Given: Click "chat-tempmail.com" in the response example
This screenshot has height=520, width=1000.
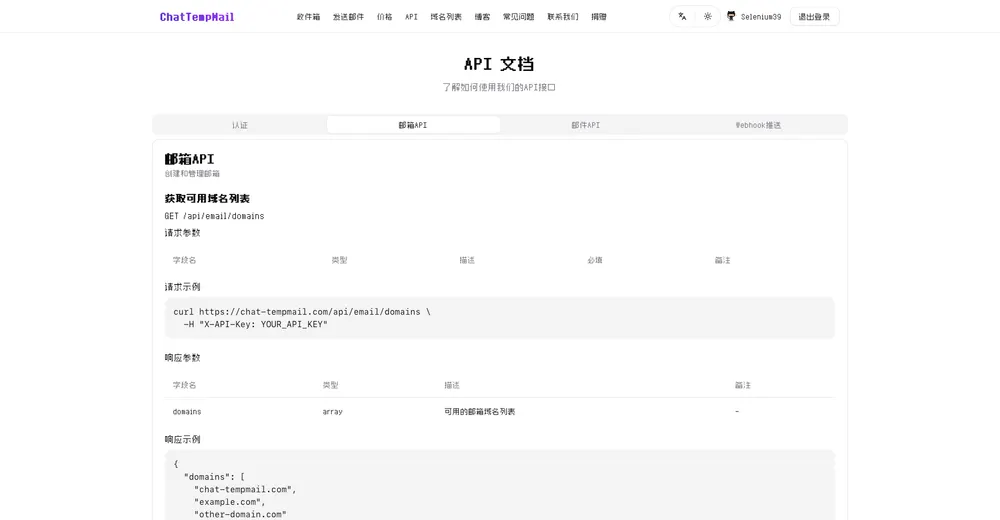Looking at the screenshot, I should click(246, 489).
